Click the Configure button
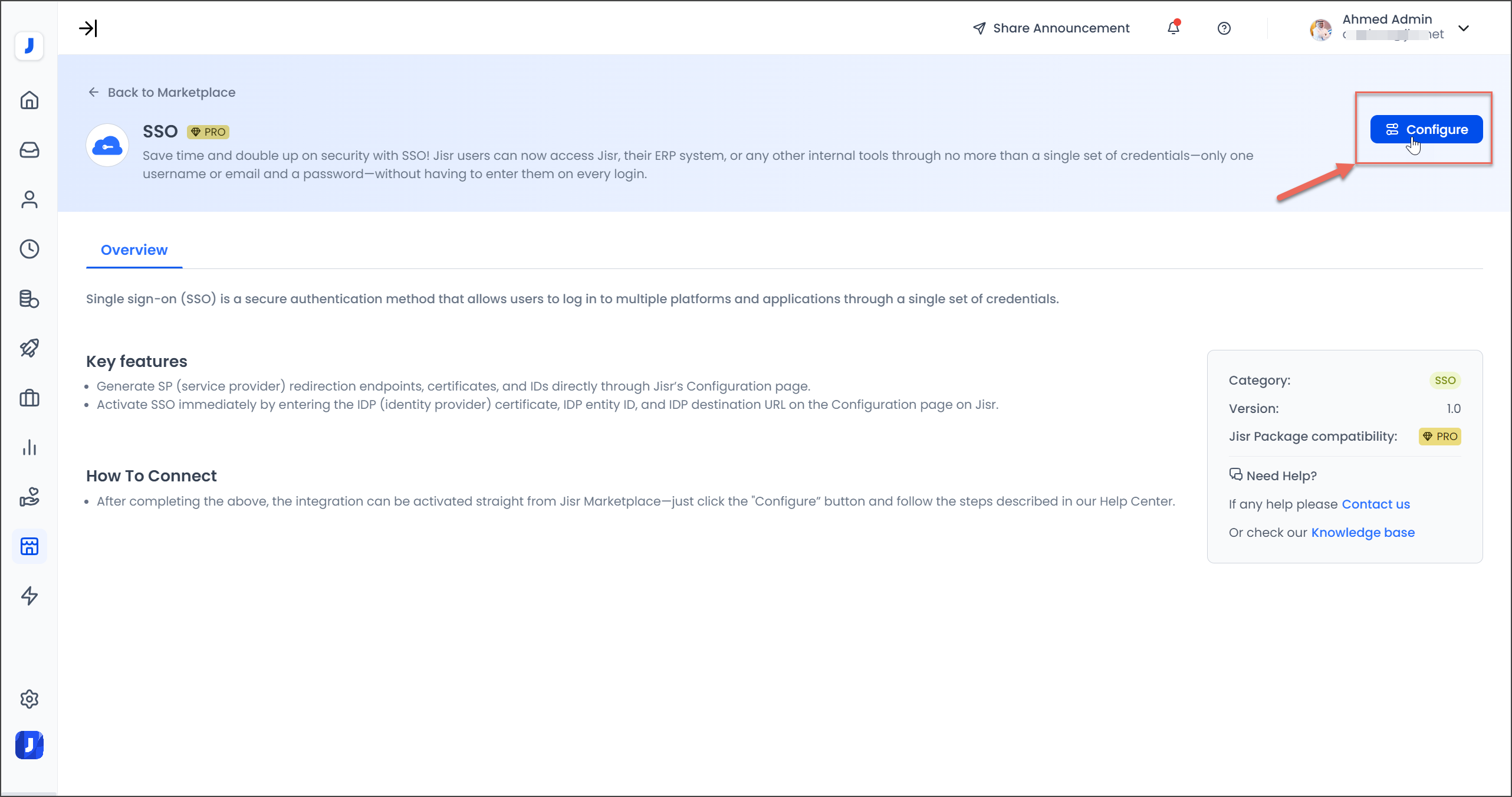1512x797 pixels. pyautogui.click(x=1426, y=129)
